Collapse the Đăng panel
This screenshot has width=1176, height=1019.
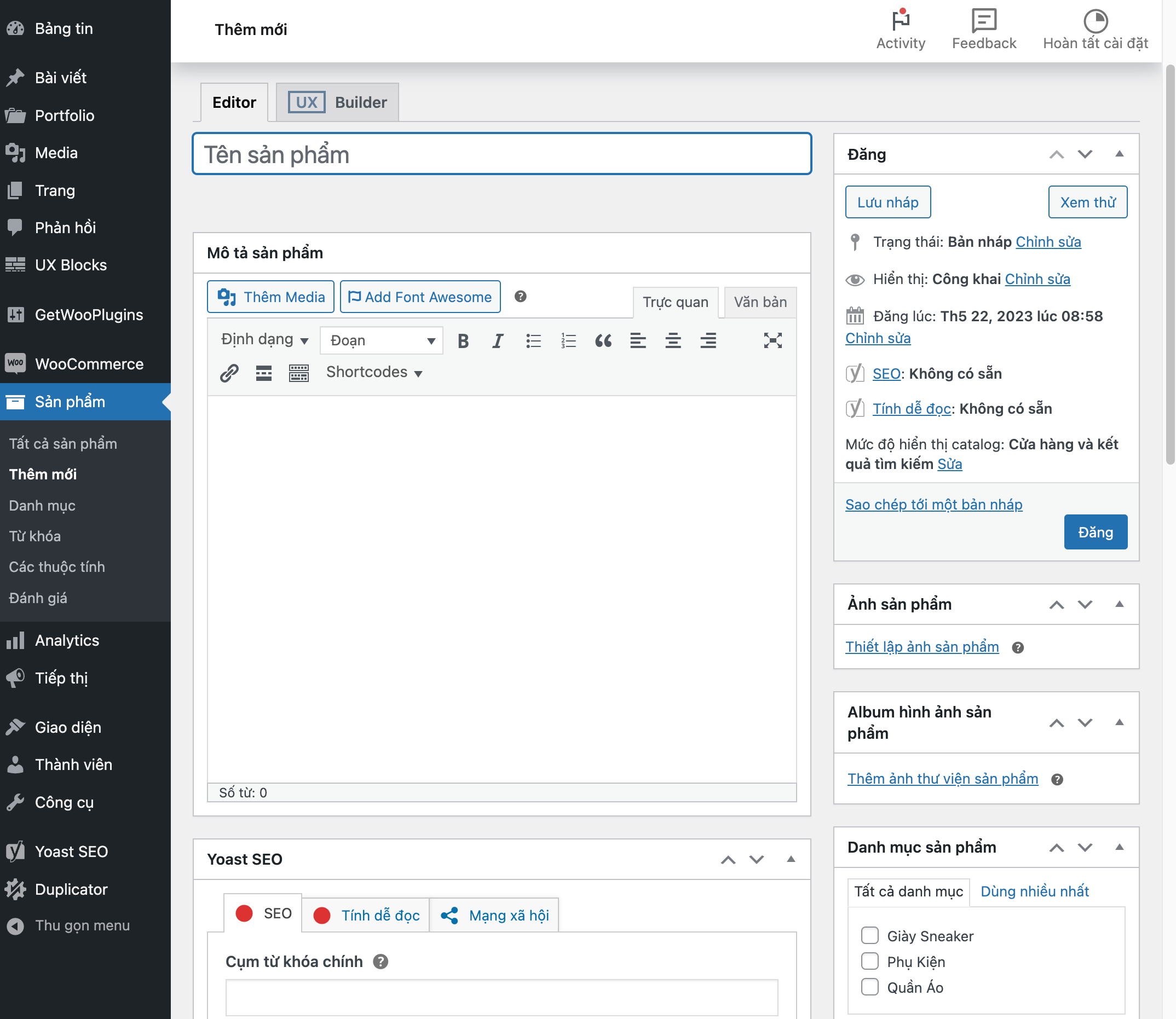pyautogui.click(x=1119, y=154)
